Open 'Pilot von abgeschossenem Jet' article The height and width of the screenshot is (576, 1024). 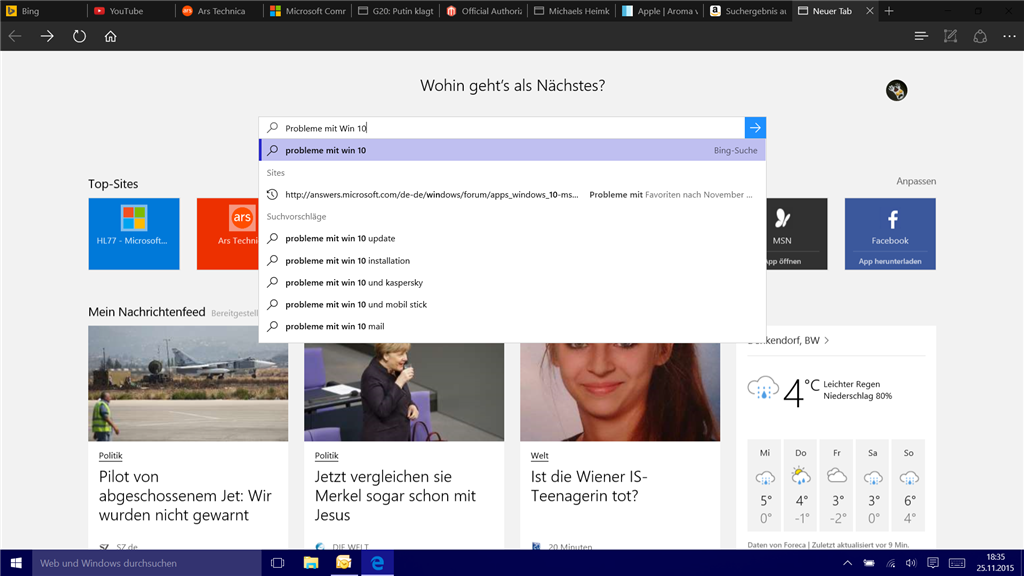pos(185,496)
